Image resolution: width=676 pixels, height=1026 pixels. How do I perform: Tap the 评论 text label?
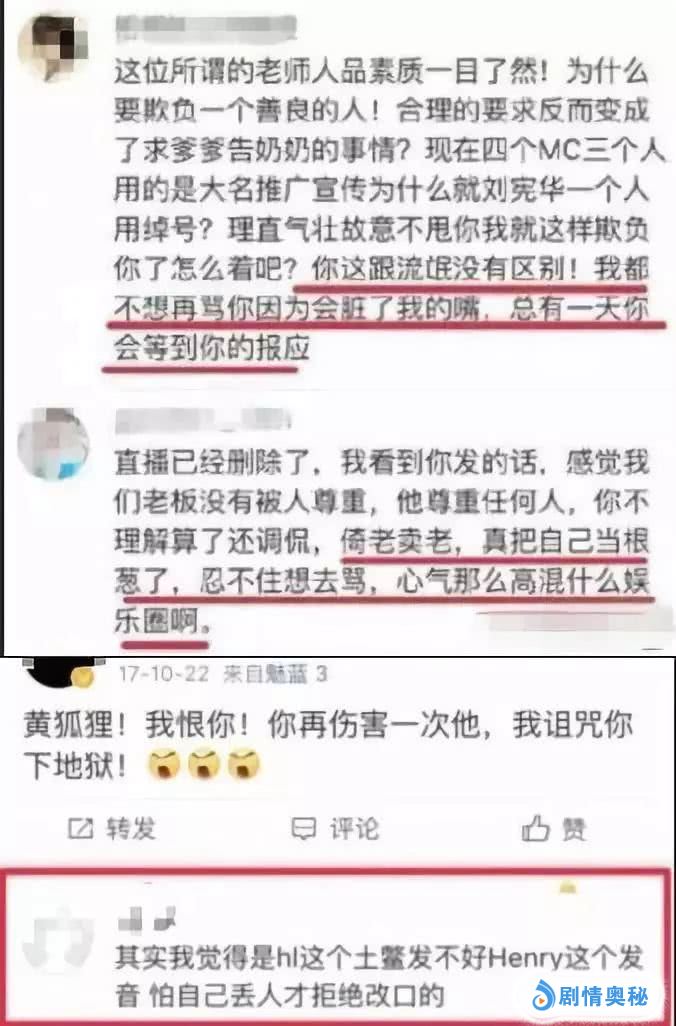click(x=354, y=828)
